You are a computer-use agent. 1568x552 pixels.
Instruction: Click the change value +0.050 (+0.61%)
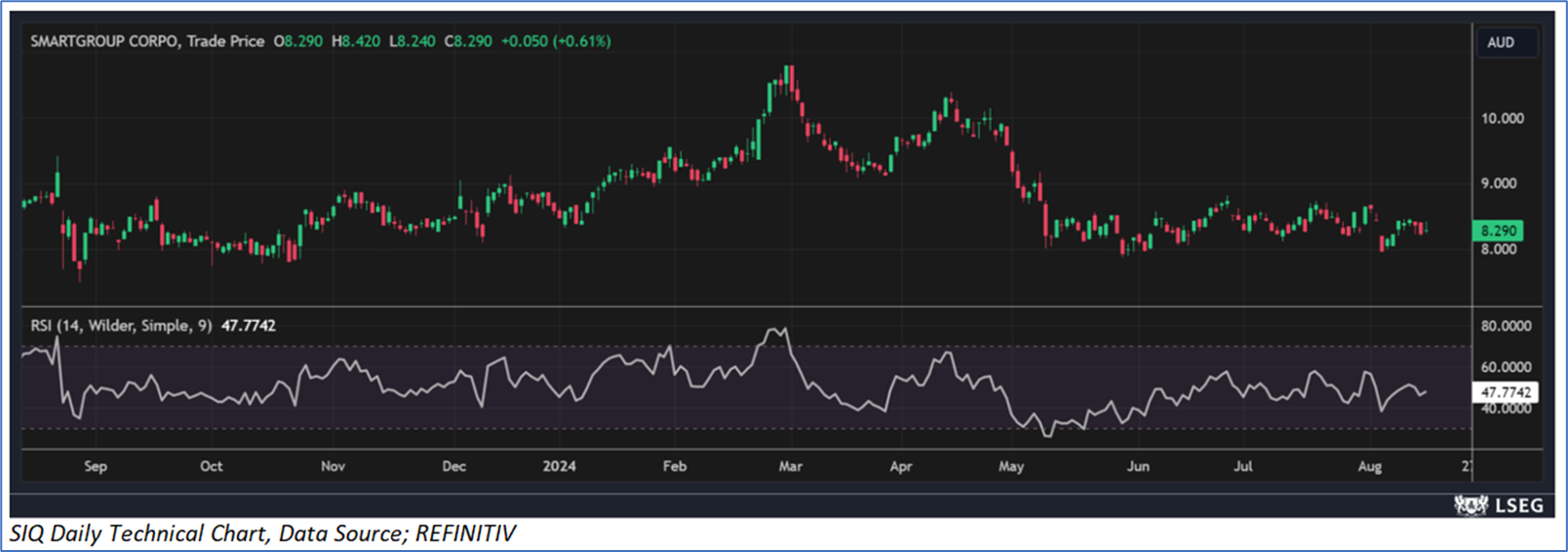[556, 42]
